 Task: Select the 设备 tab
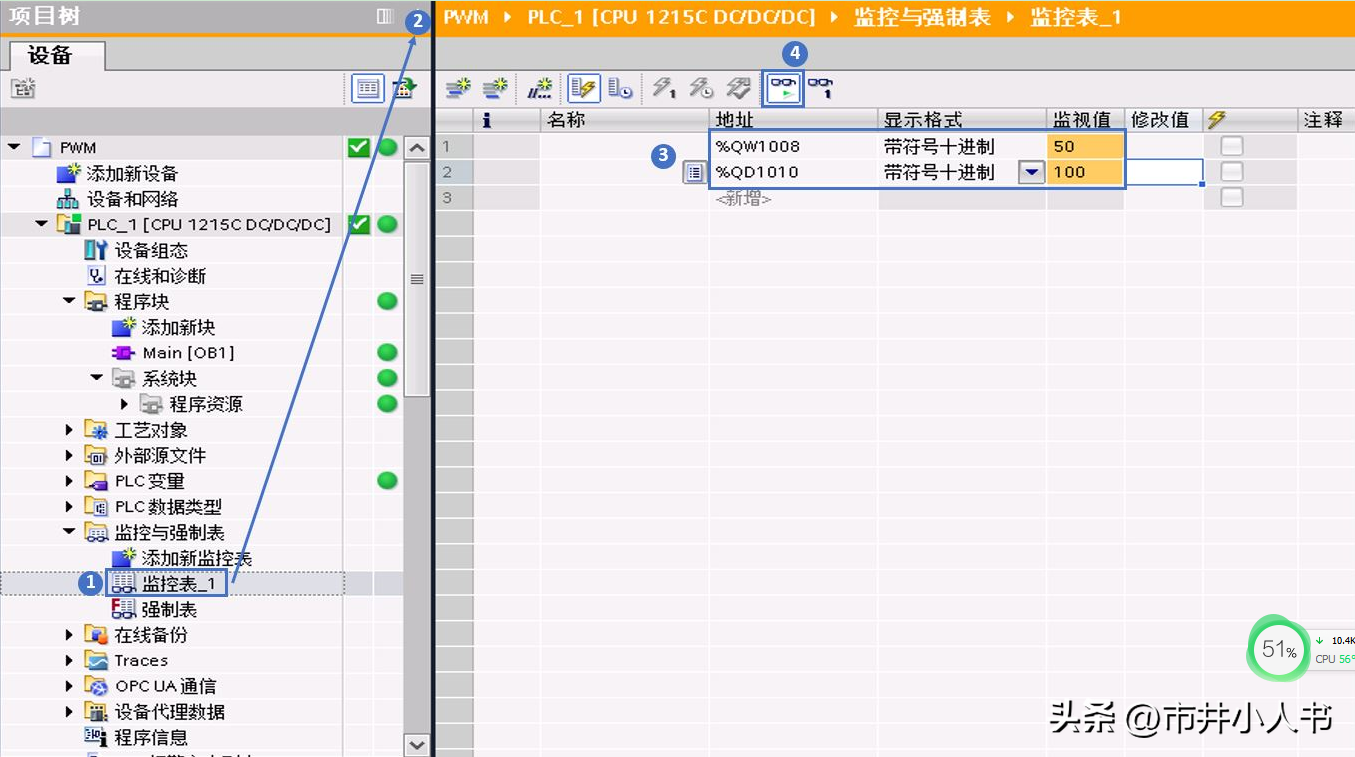(50, 55)
